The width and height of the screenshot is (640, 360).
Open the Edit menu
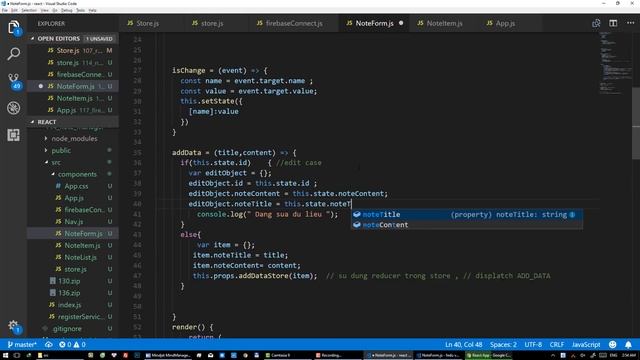point(14,10)
